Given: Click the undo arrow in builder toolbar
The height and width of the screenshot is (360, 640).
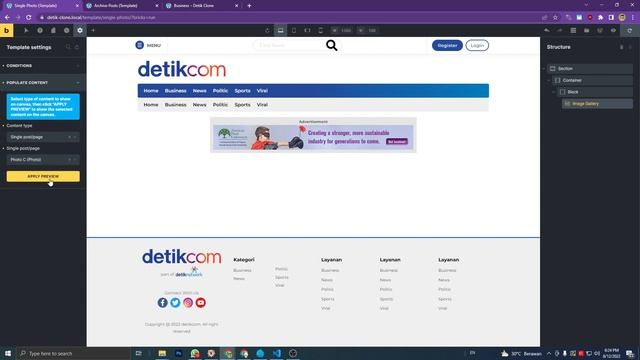Looking at the screenshot, I should pos(547,30).
